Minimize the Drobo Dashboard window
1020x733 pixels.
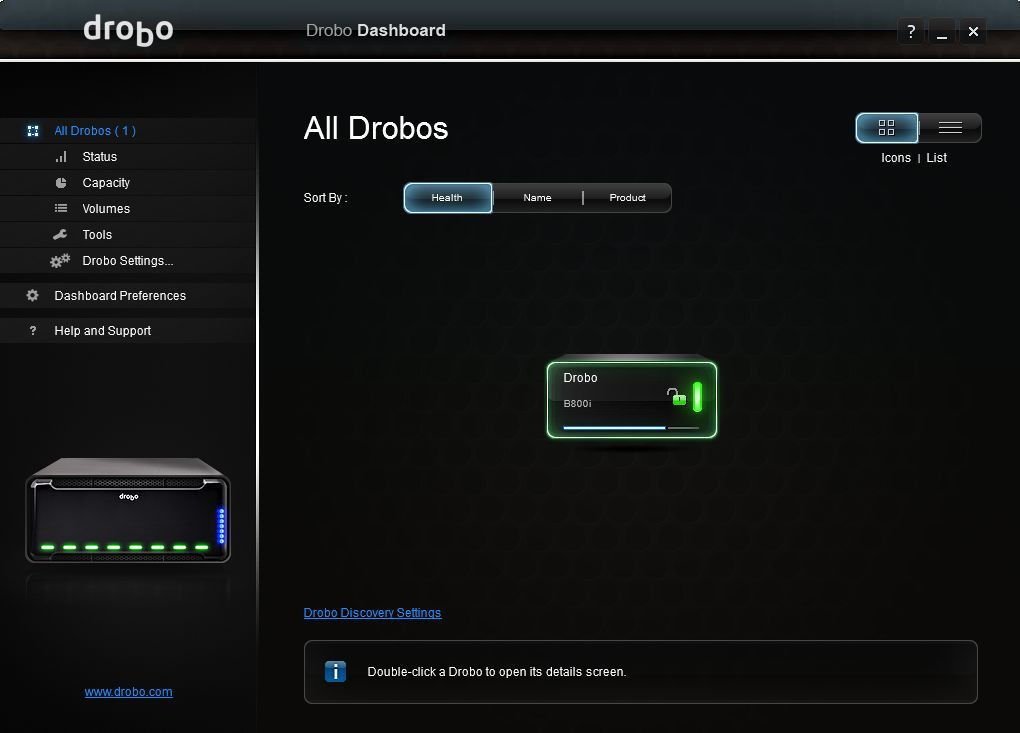tap(941, 31)
